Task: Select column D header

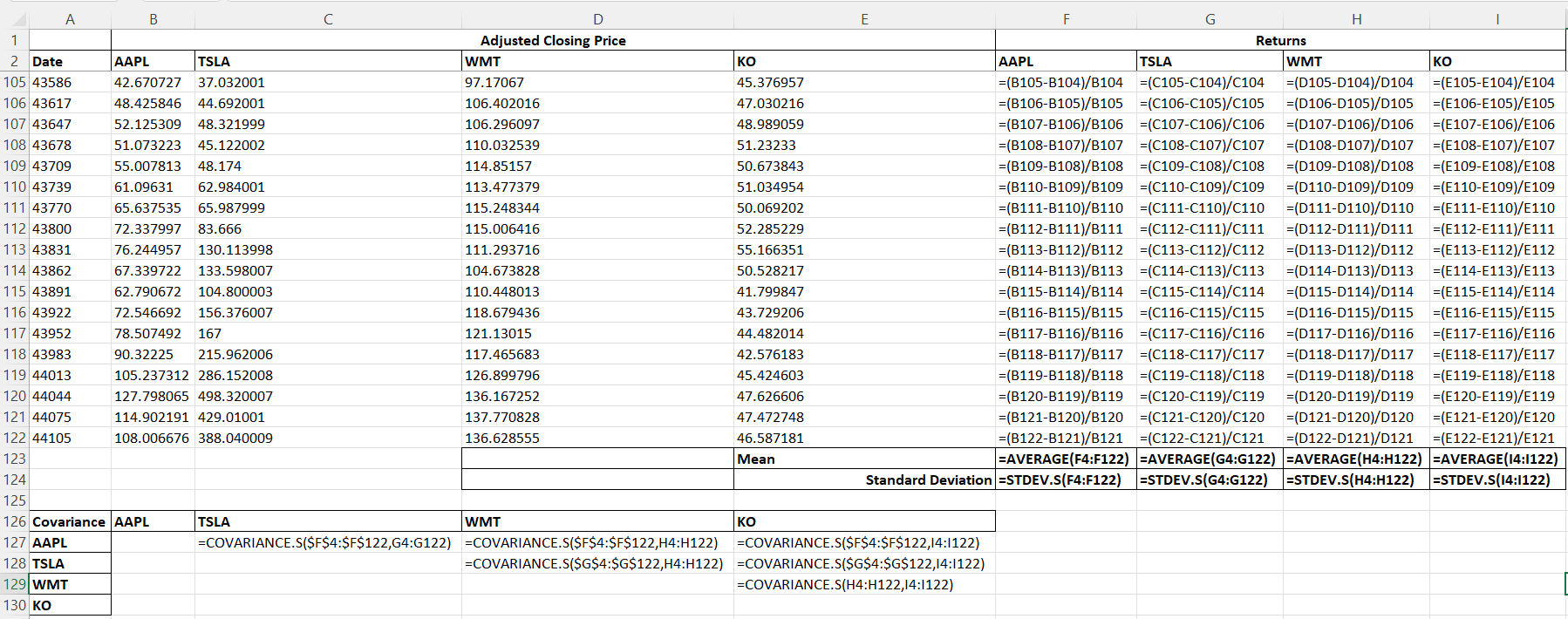Action: [597, 19]
